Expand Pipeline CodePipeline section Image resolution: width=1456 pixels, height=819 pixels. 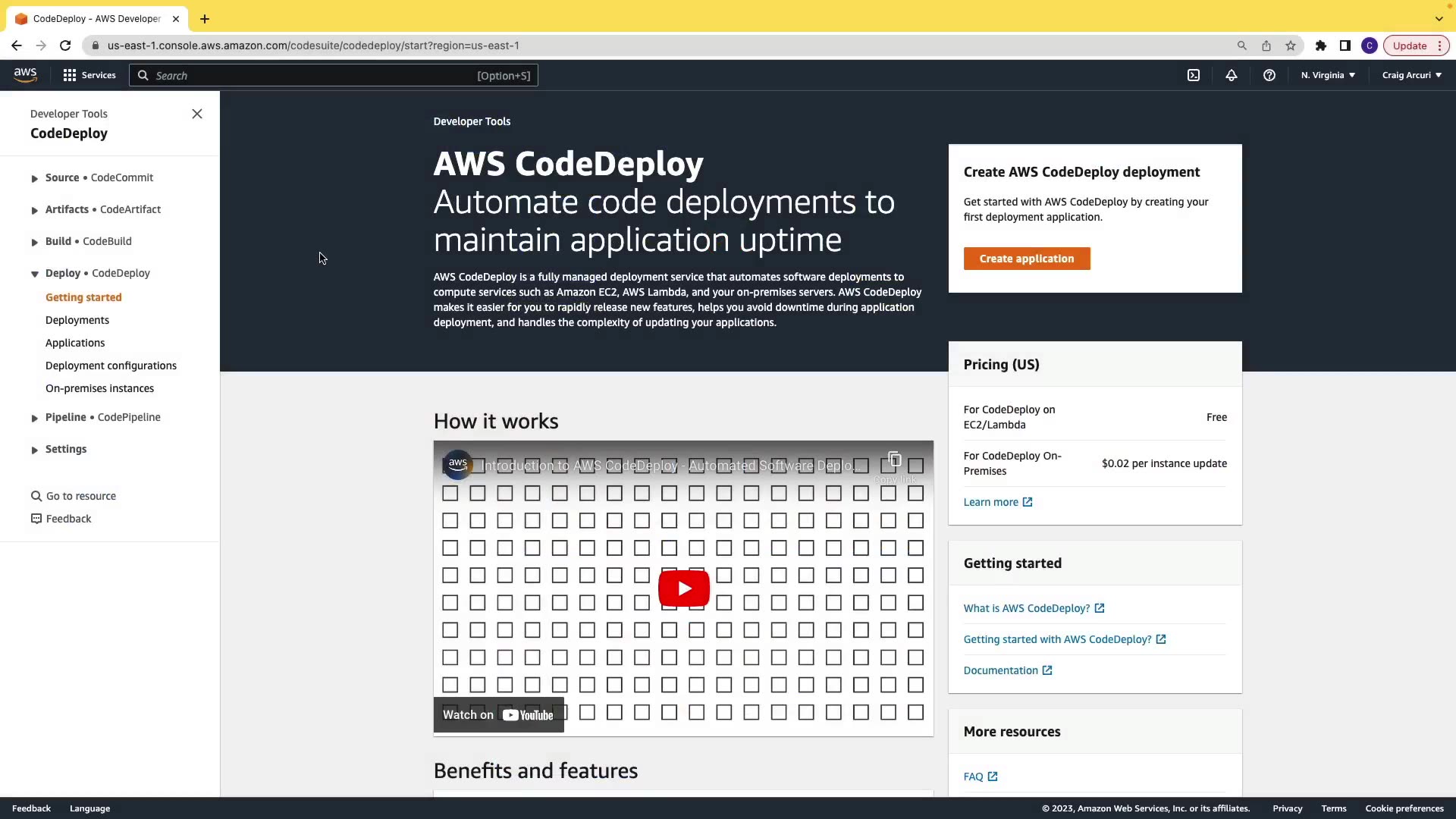35,418
